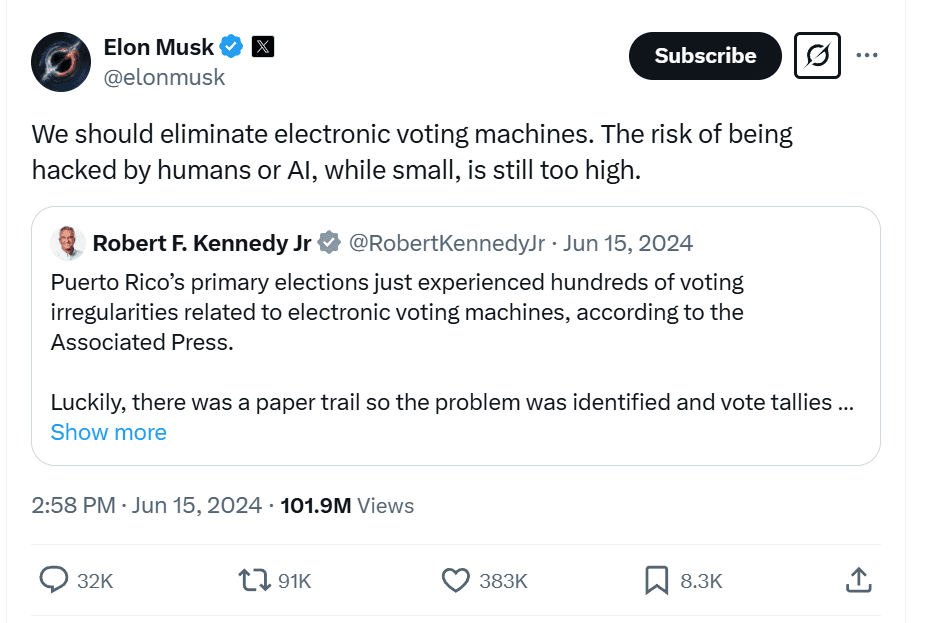This screenshot has height=623, width=936.
Task: Open the quoted tweet's Jun 15, 2024 date
Action: [628, 243]
